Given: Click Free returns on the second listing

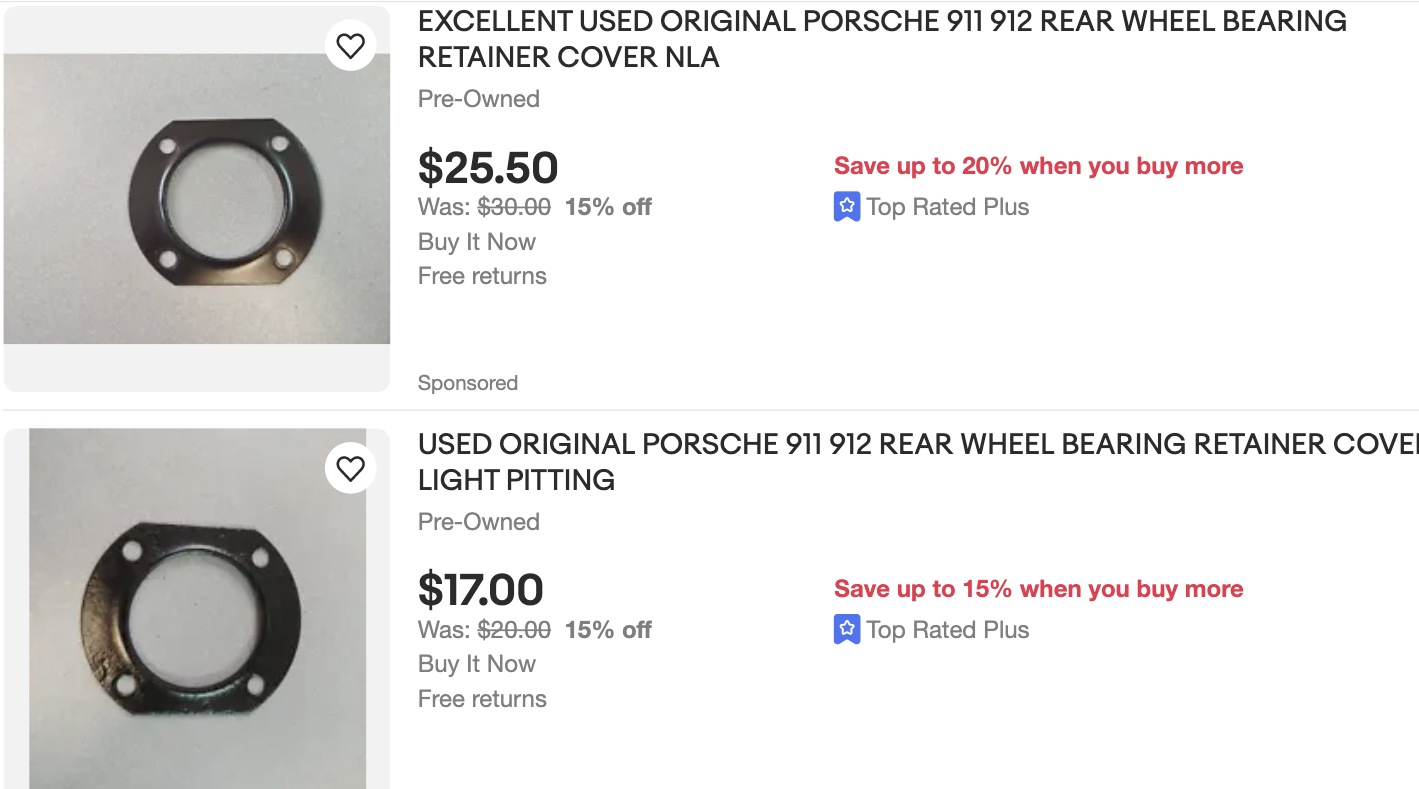Looking at the screenshot, I should point(482,699).
